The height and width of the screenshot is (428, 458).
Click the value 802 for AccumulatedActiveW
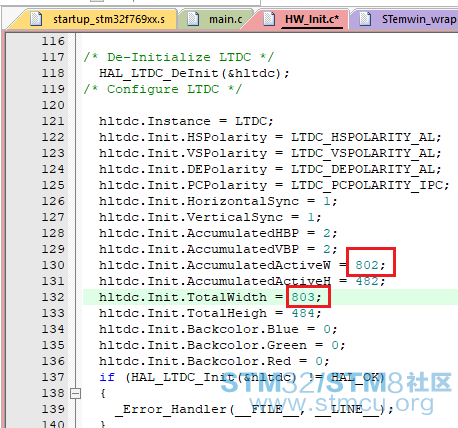pyautogui.click(x=367, y=265)
